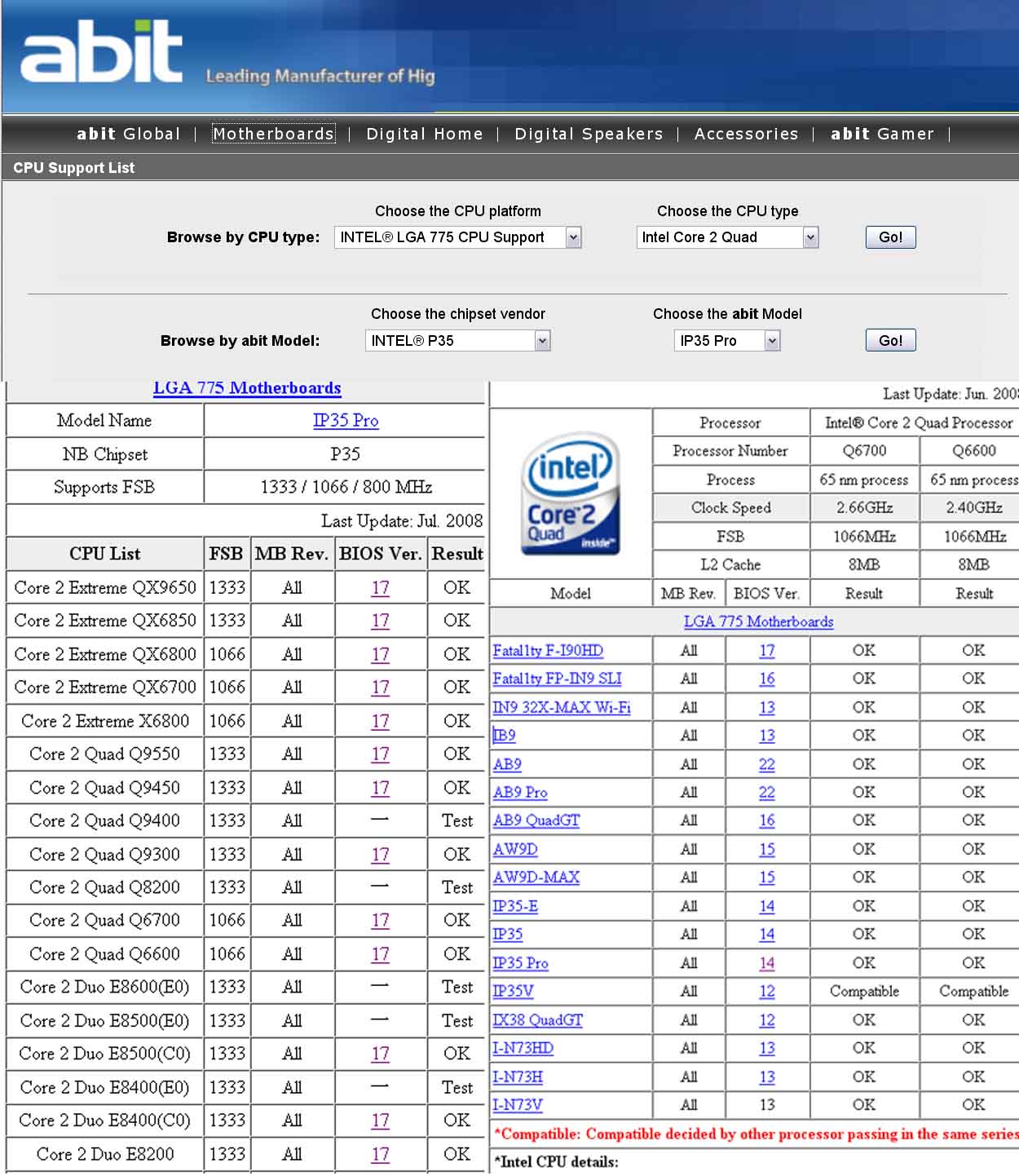This screenshot has height=1176, width=1019.
Task: Open BIOS 13 link for I-N73H
Action: 767,1077
